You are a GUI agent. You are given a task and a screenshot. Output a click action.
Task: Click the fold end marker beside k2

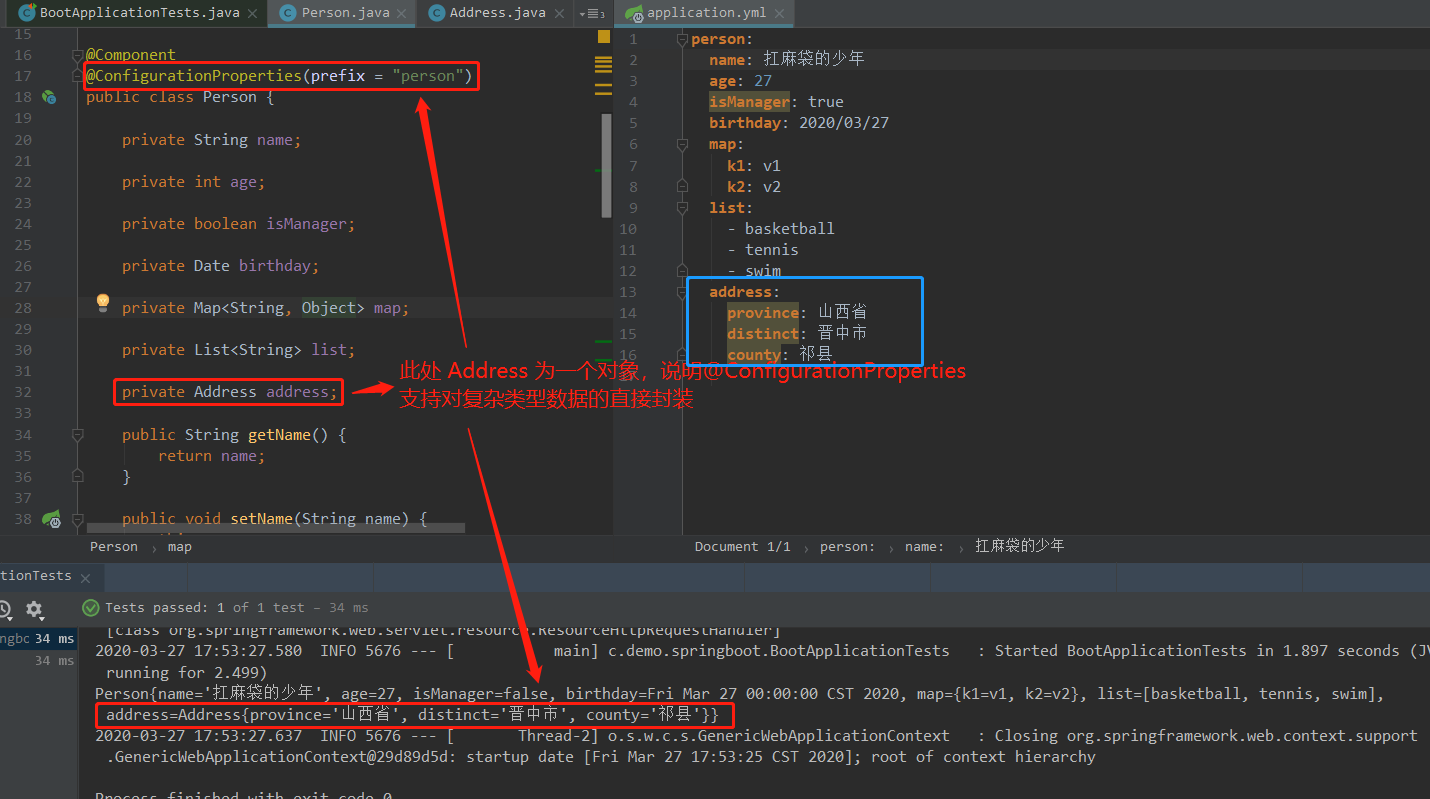(x=683, y=186)
